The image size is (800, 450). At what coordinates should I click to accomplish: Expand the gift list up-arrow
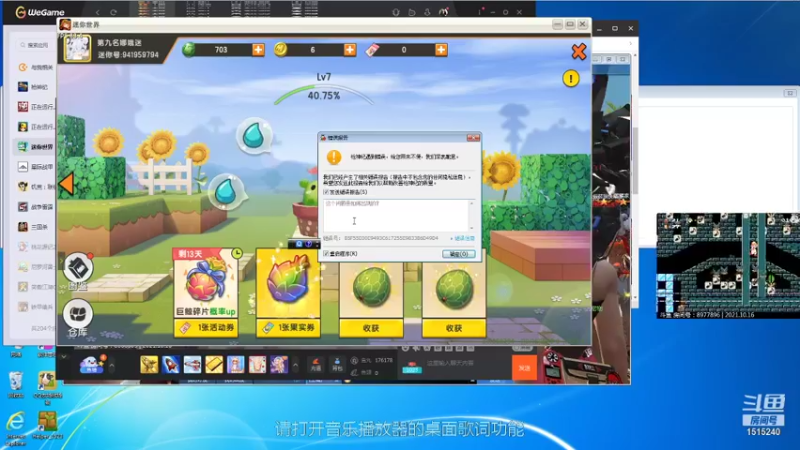click(x=295, y=365)
